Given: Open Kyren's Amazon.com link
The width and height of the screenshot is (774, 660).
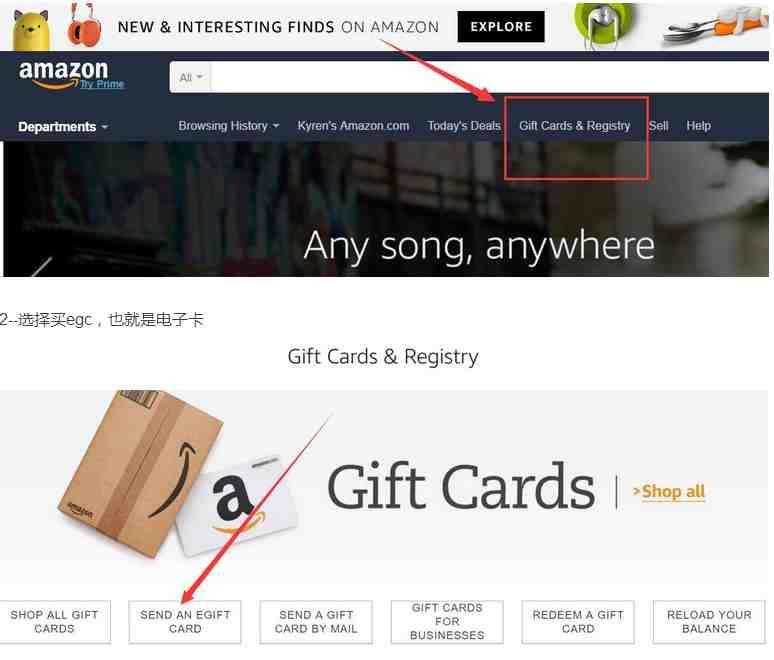Looking at the screenshot, I should pyautogui.click(x=353, y=126).
